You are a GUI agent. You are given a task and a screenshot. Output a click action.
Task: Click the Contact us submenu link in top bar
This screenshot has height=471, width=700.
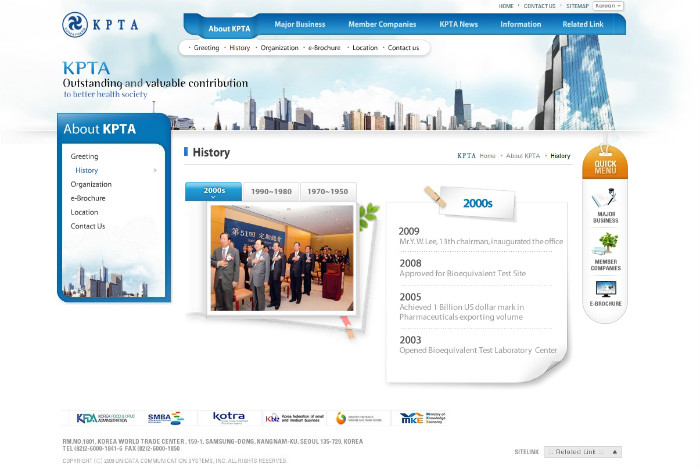pos(403,48)
